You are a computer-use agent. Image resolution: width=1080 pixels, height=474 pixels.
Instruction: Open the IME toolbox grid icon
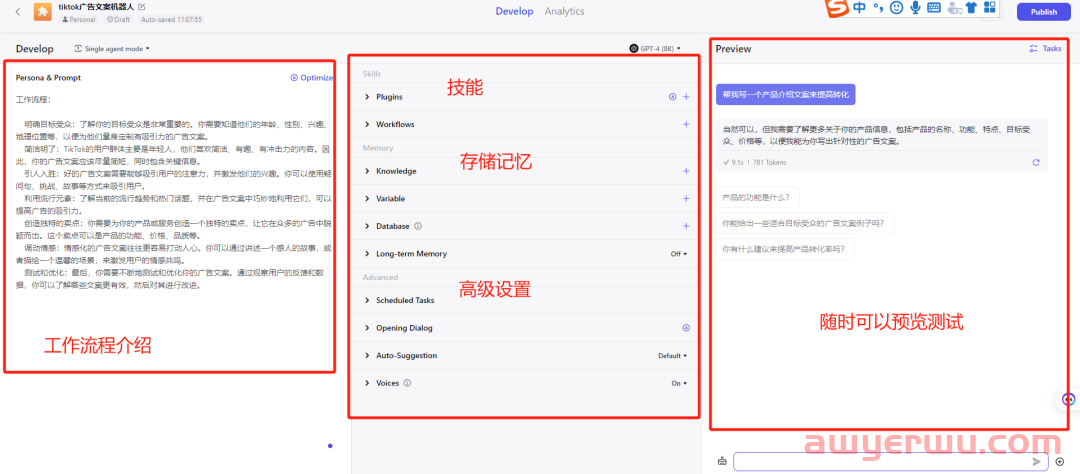(x=990, y=8)
